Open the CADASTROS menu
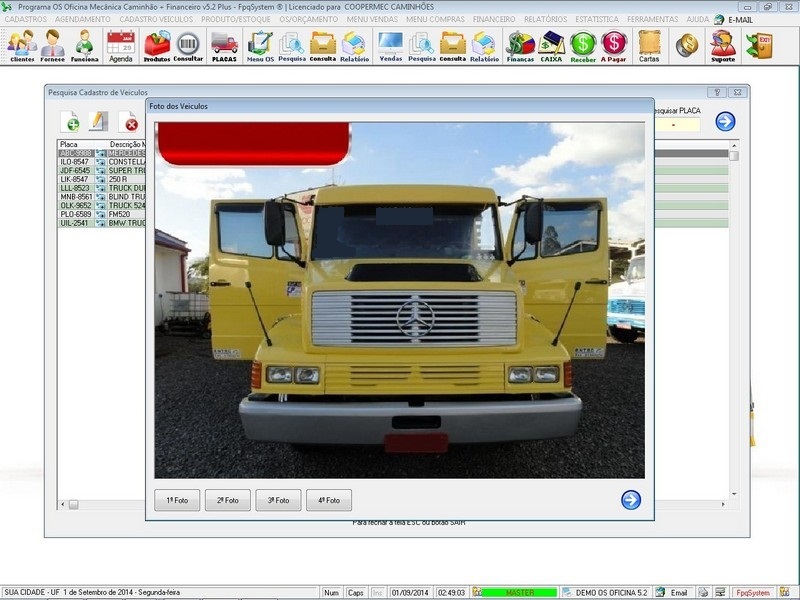Viewport: 800px width, 600px height. click(26, 19)
